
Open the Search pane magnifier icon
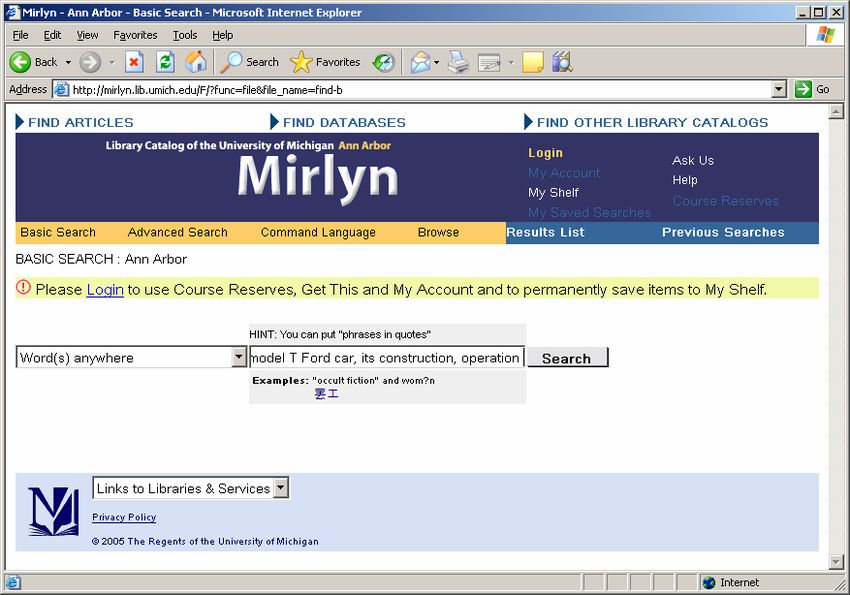(231, 62)
